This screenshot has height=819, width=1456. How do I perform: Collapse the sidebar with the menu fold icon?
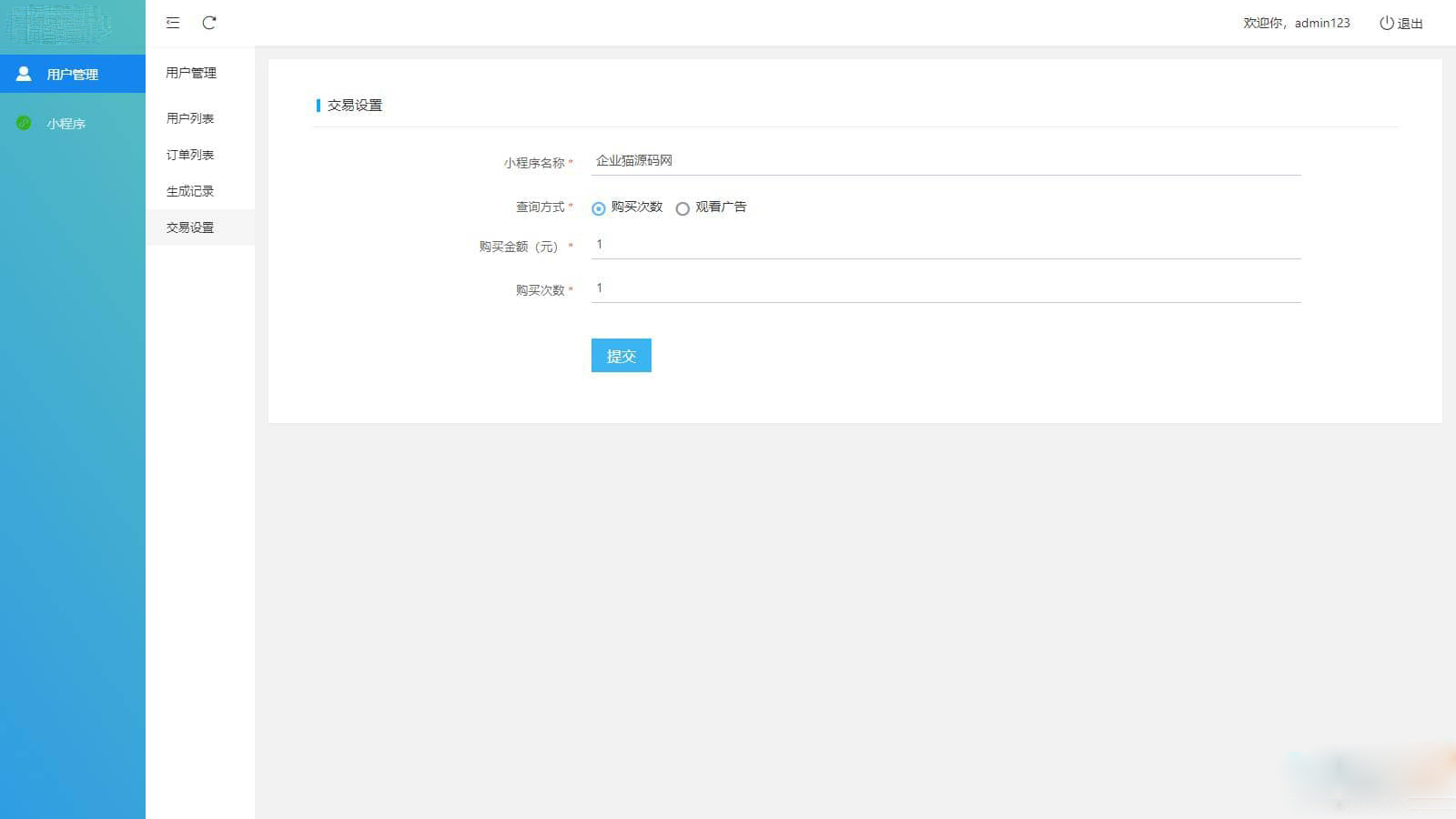point(173,23)
